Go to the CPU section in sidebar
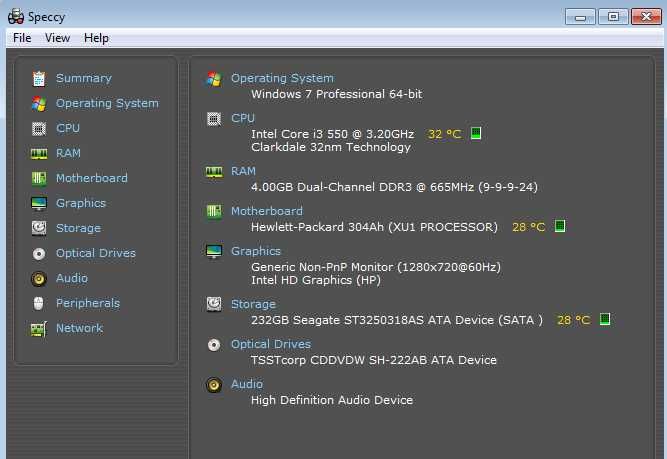The height and width of the screenshot is (459, 667). tap(68, 128)
